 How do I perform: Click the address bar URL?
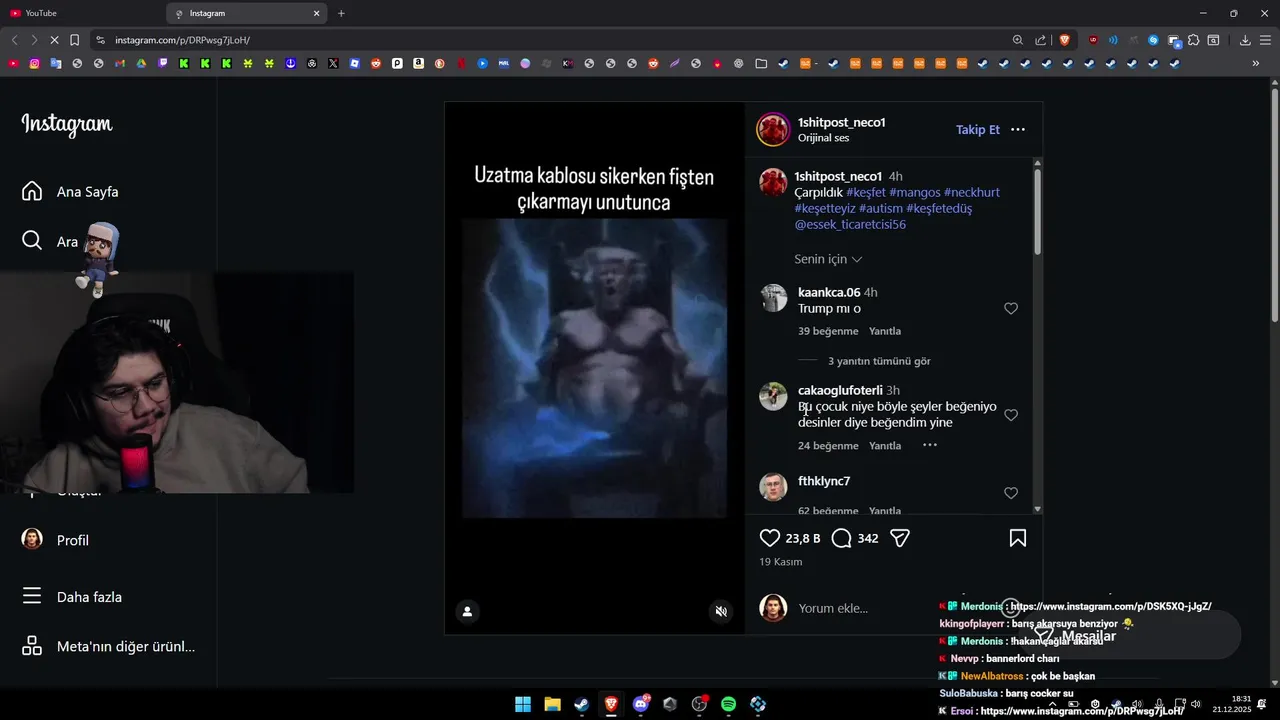tap(182, 40)
